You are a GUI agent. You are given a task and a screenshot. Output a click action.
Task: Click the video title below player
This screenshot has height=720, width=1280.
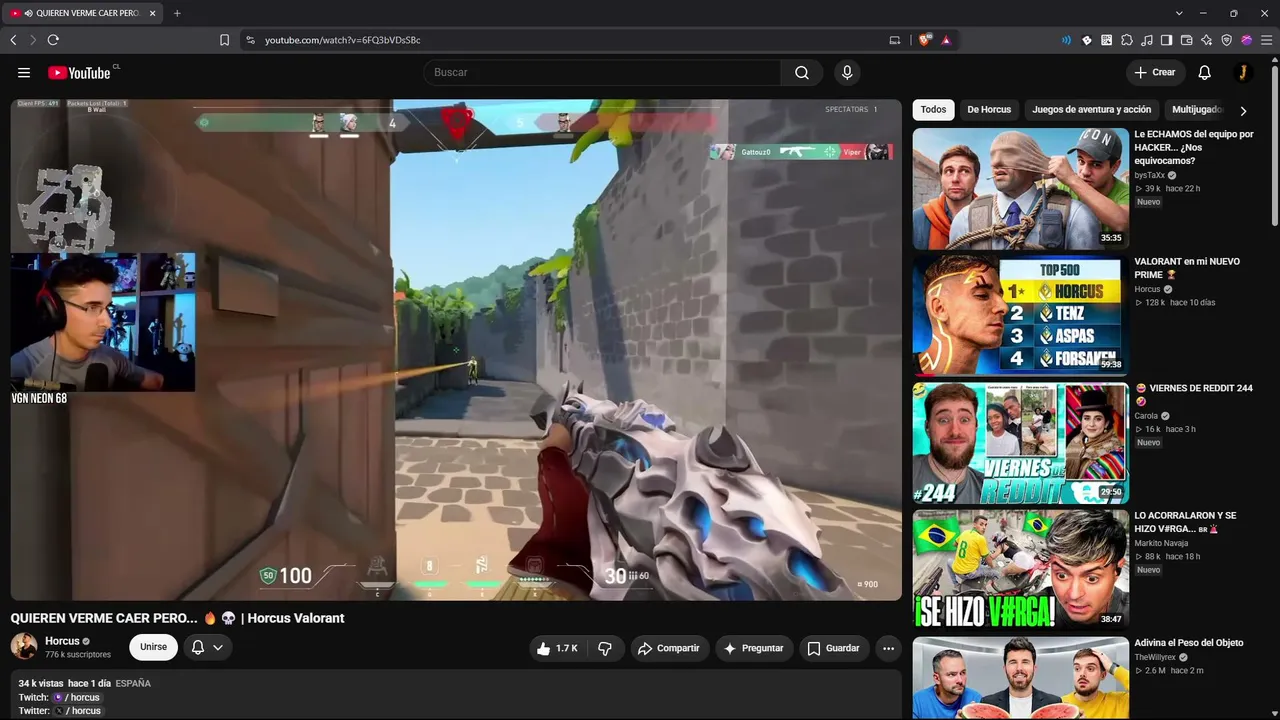pos(177,618)
